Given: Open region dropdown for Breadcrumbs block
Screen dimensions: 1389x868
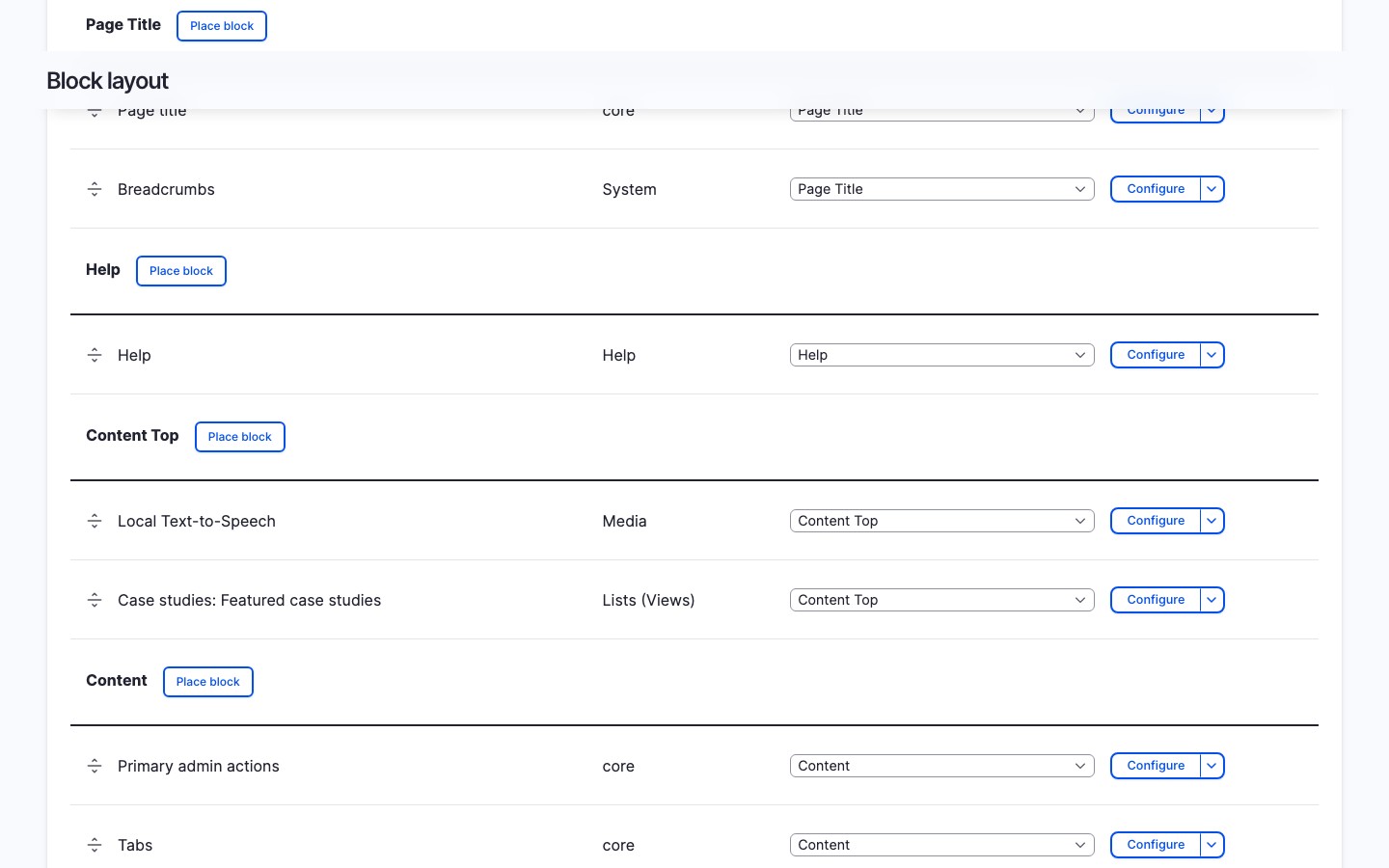Looking at the screenshot, I should pos(941,189).
